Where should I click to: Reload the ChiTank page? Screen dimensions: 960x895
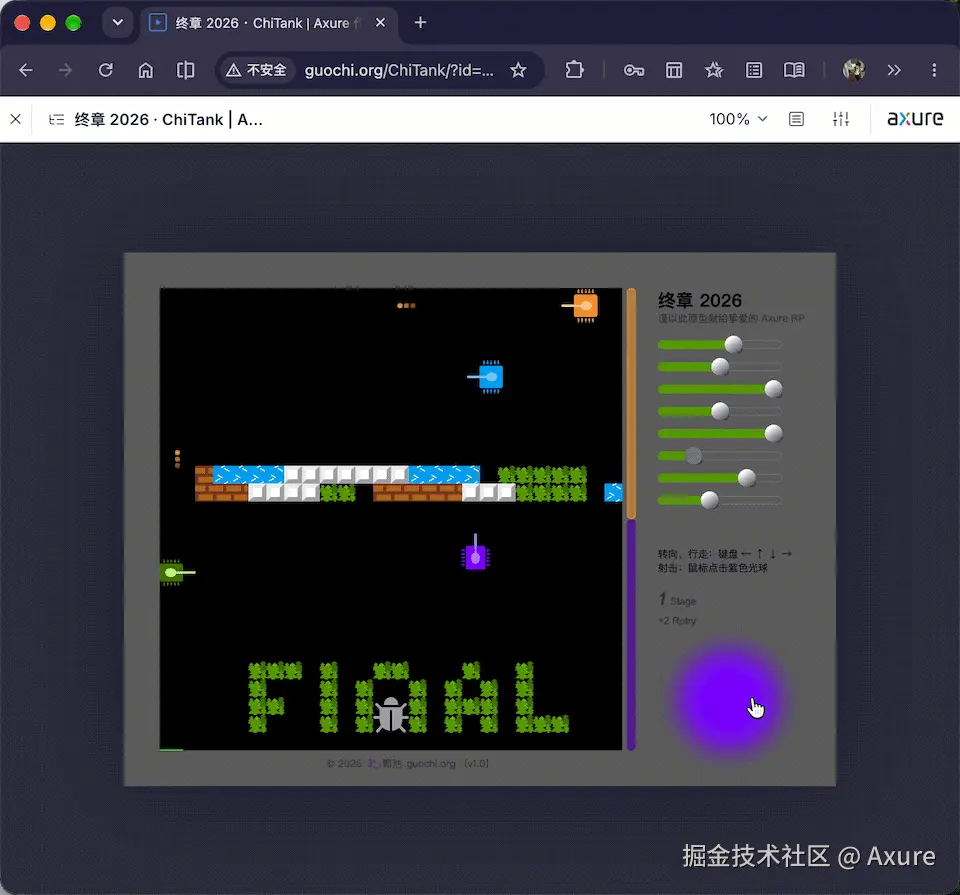coord(106,70)
